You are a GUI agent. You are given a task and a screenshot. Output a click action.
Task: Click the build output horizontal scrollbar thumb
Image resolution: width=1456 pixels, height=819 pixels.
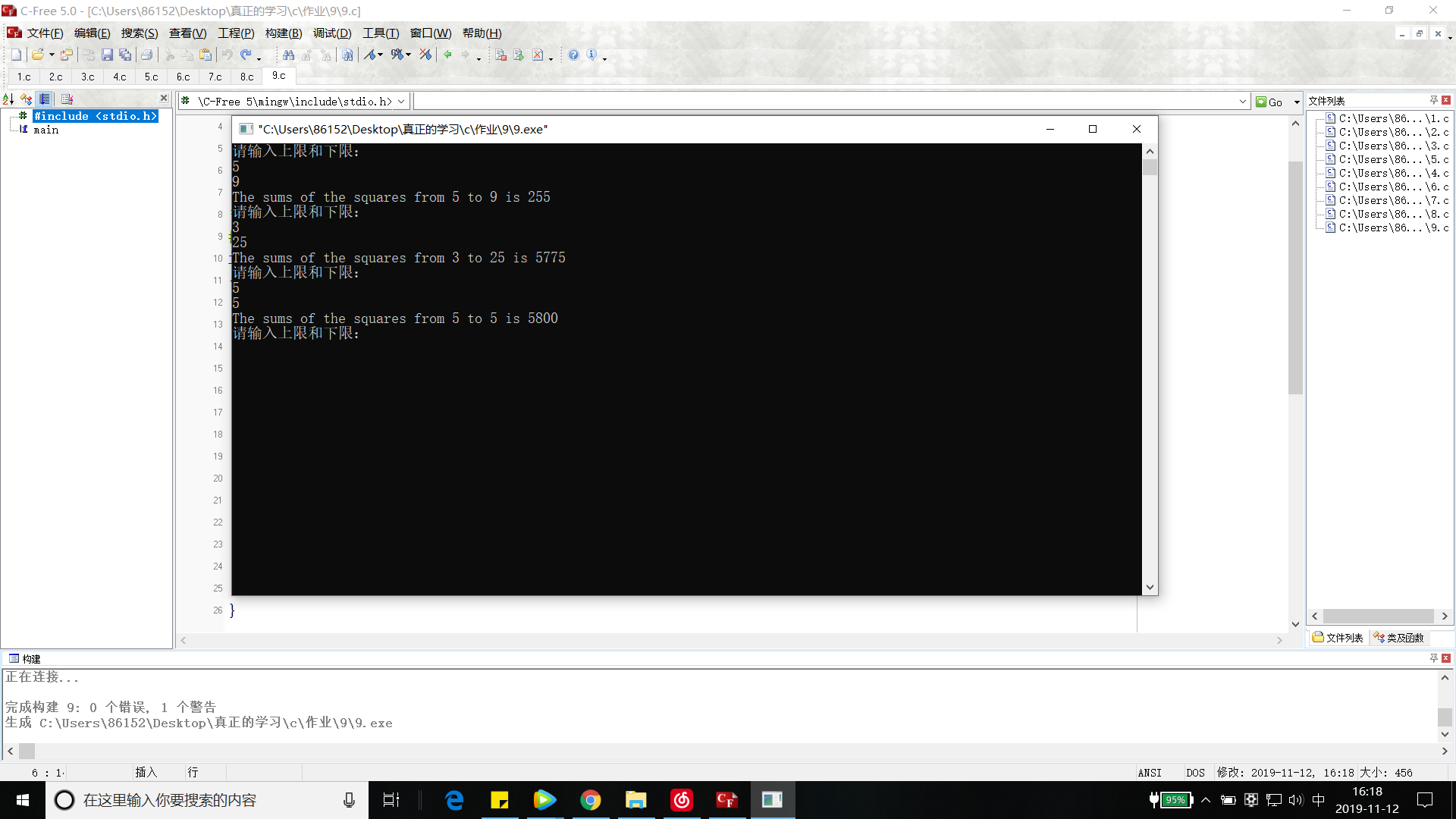pyautogui.click(x=27, y=751)
